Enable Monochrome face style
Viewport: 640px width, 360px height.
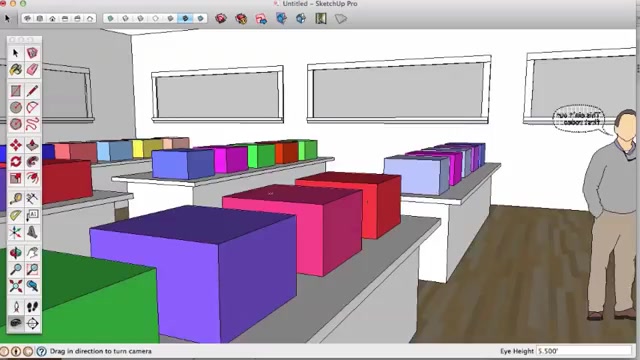(200, 18)
